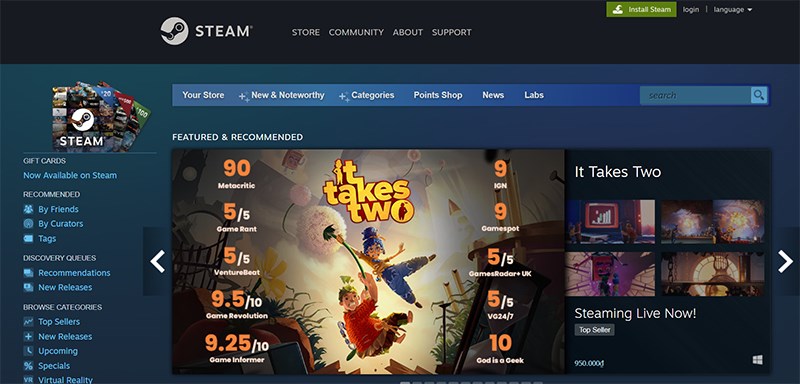Screen dimensions: 800x384
Task: Click the Now Available on Steam link
Action: coord(70,175)
